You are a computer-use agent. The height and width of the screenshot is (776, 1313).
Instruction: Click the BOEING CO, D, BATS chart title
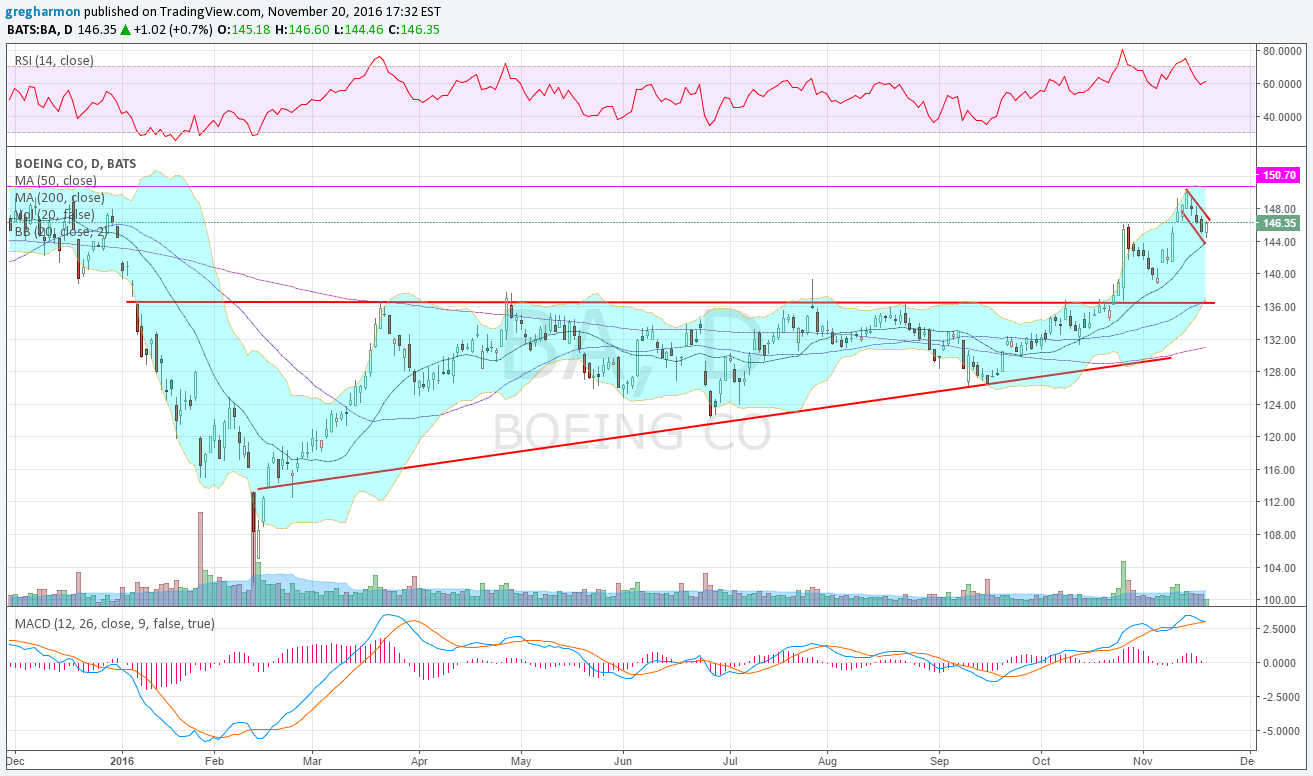(x=75, y=164)
